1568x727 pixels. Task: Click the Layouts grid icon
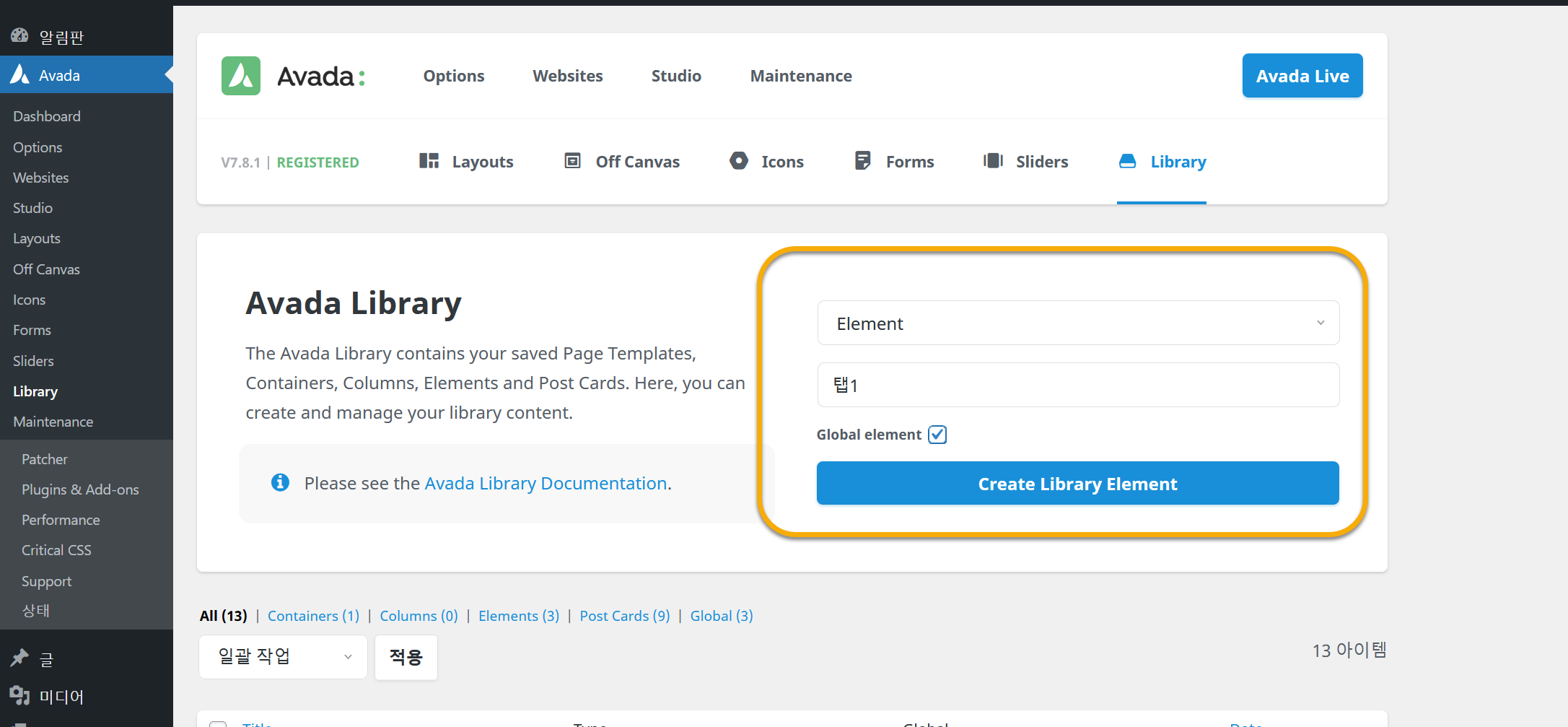tap(429, 161)
